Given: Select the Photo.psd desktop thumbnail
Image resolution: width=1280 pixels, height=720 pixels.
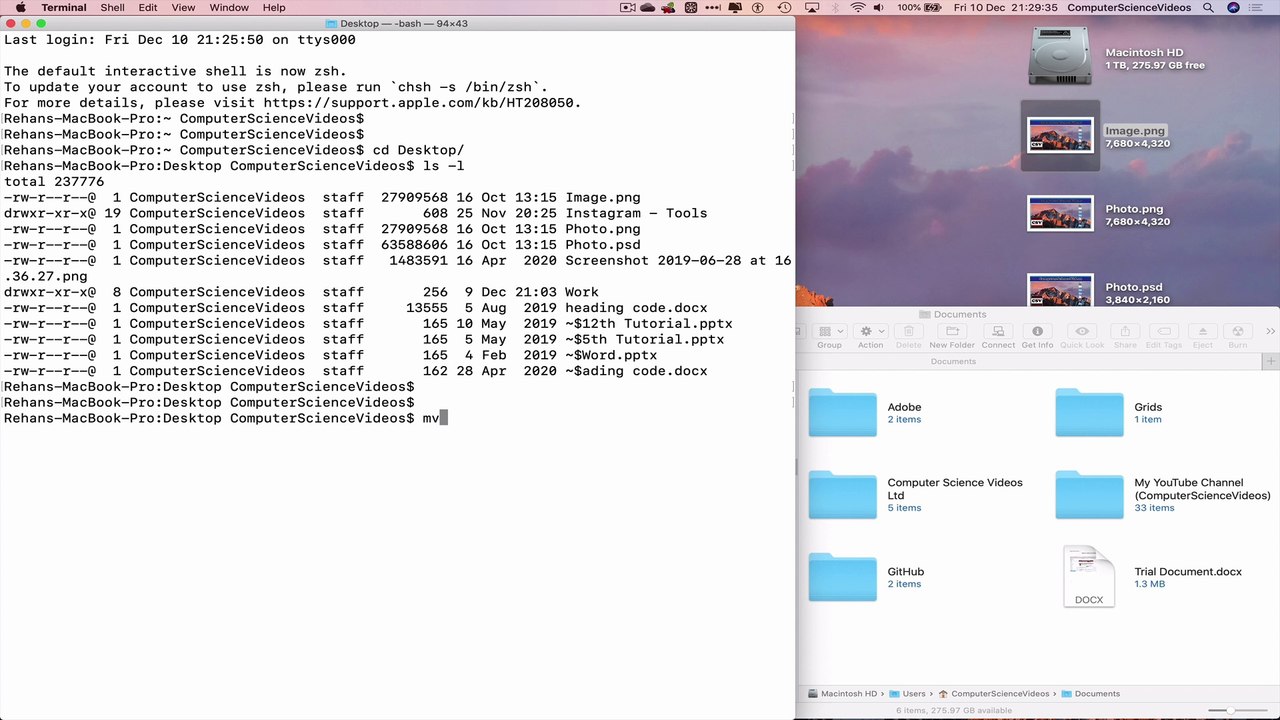Looking at the screenshot, I should [1060, 292].
